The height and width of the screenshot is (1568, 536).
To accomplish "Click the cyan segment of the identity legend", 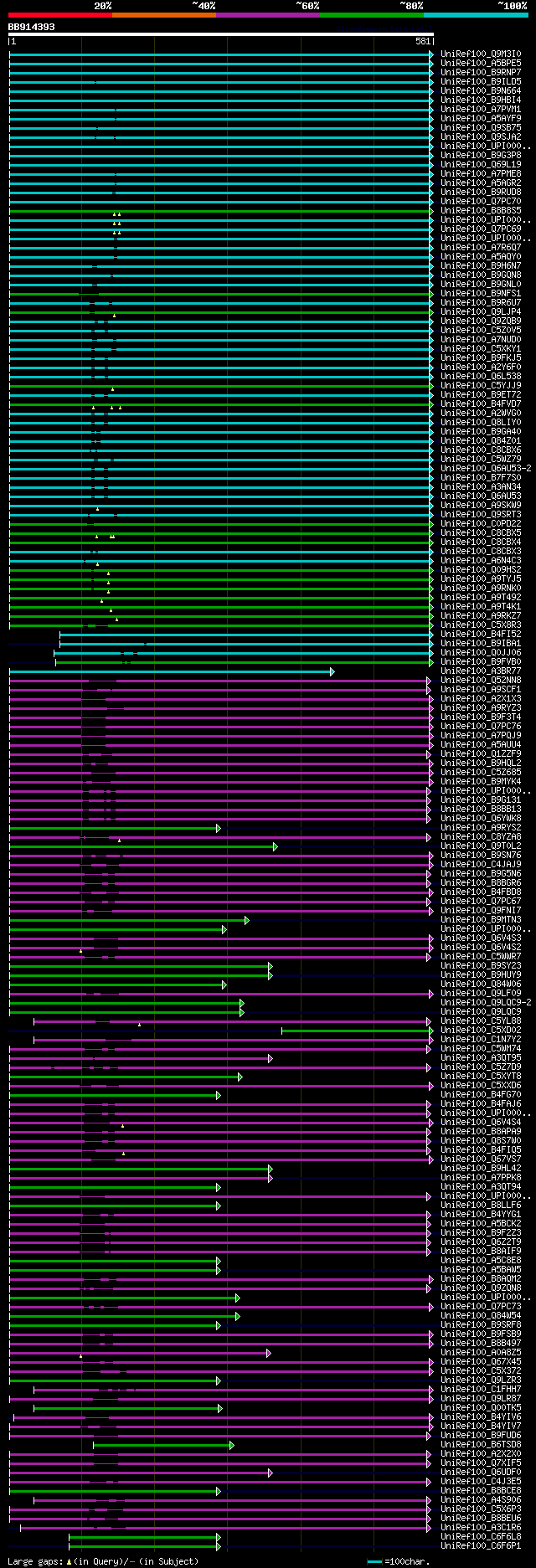I will tap(476, 15).
